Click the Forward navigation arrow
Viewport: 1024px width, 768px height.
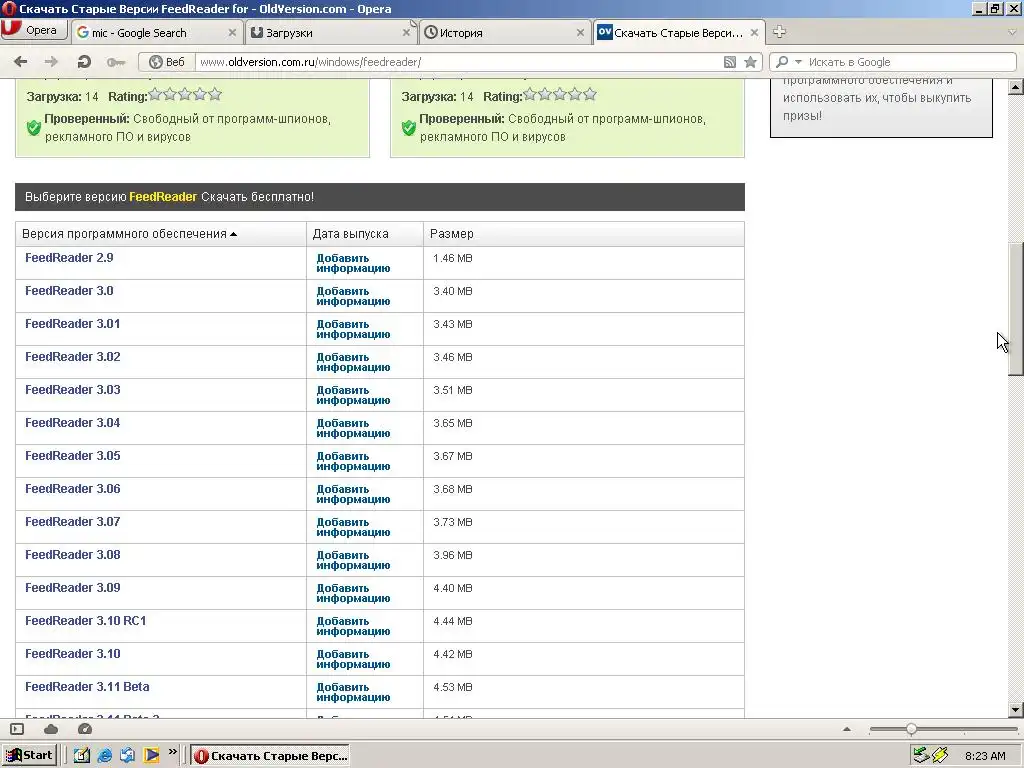[51, 61]
